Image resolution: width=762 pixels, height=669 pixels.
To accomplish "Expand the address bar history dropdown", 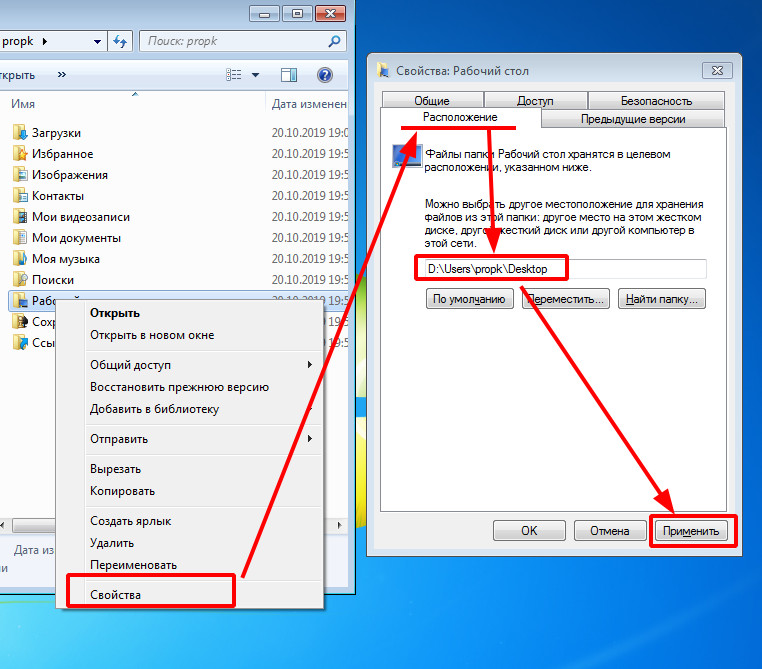I will [x=97, y=41].
